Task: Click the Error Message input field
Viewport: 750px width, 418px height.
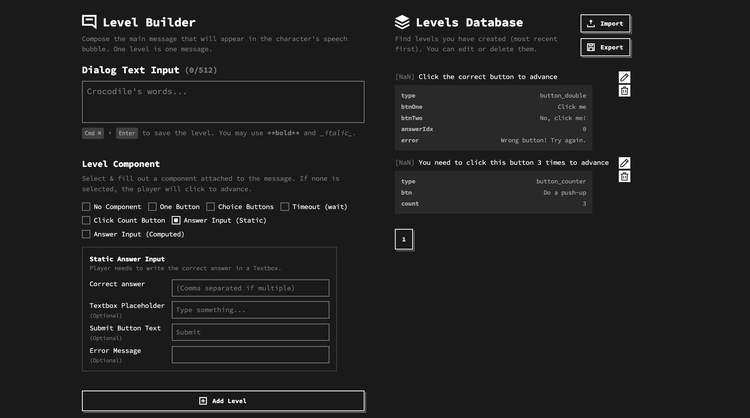Action: pos(251,355)
